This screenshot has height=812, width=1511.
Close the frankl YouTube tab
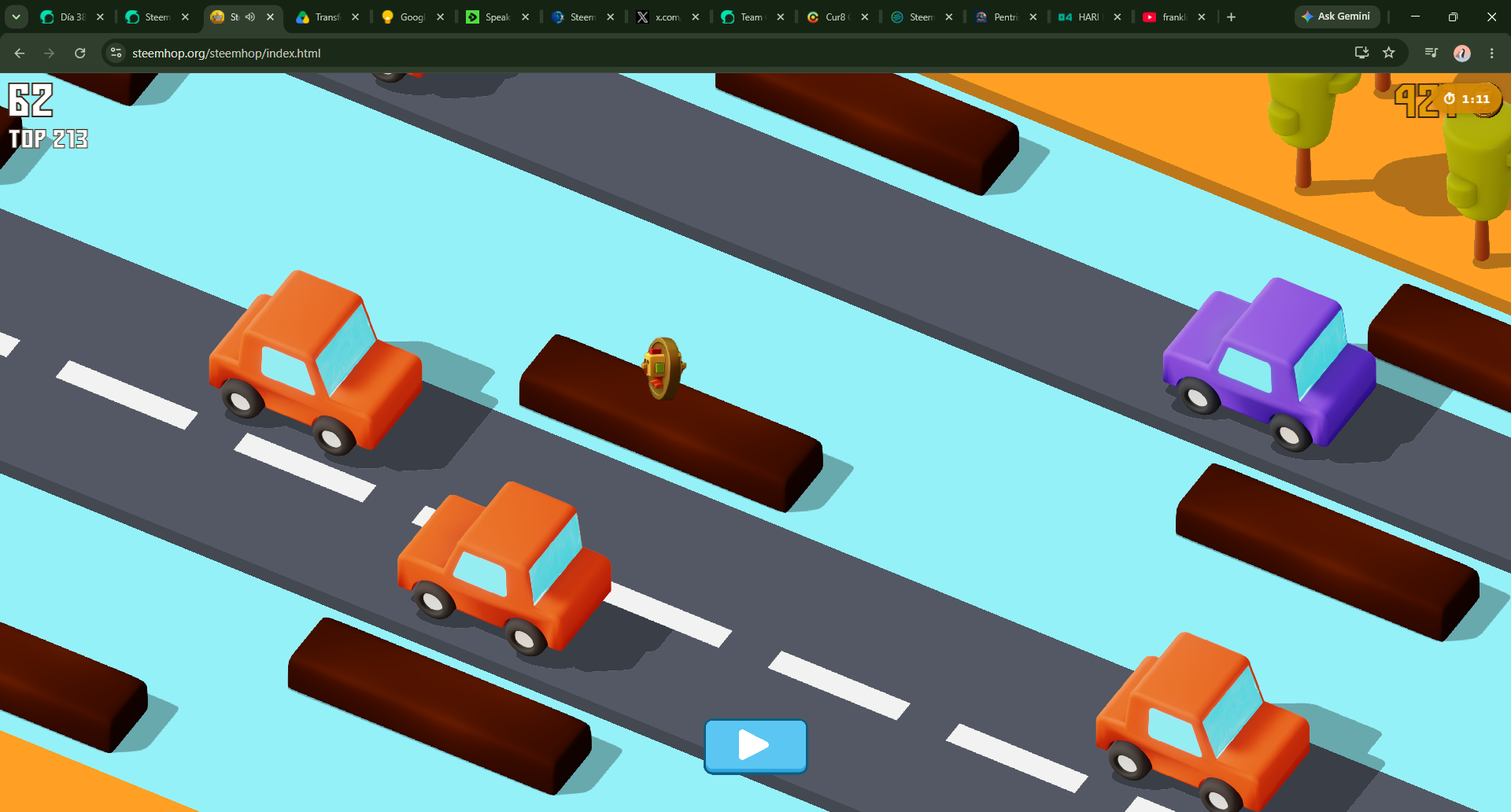pyautogui.click(x=1202, y=17)
